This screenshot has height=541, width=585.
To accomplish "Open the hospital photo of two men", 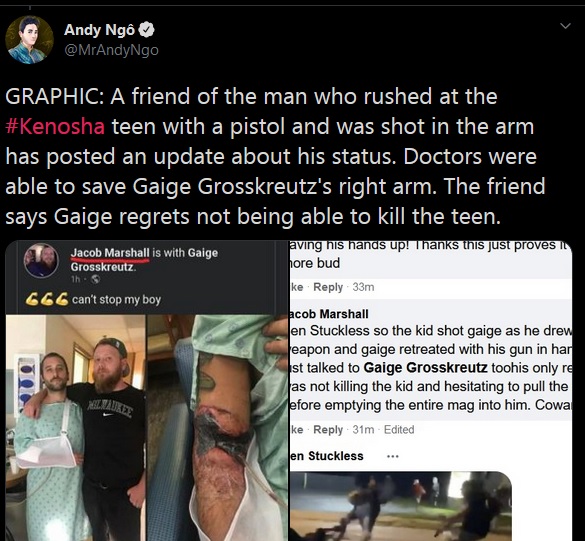I will pos(76,428).
